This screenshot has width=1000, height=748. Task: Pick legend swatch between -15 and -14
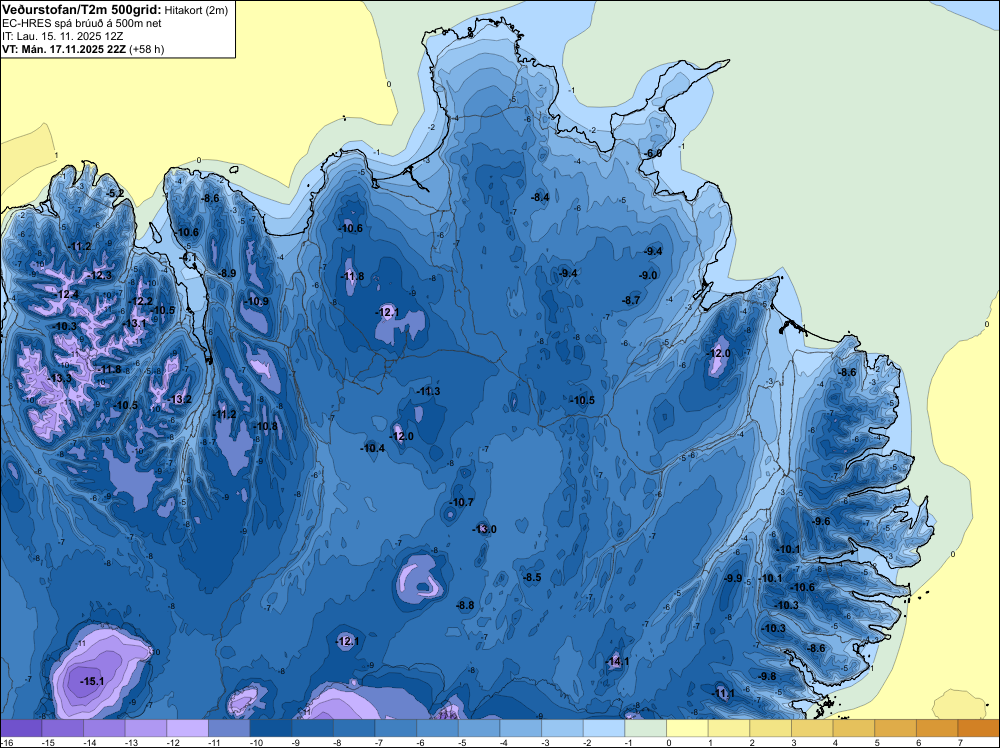(x=62, y=728)
